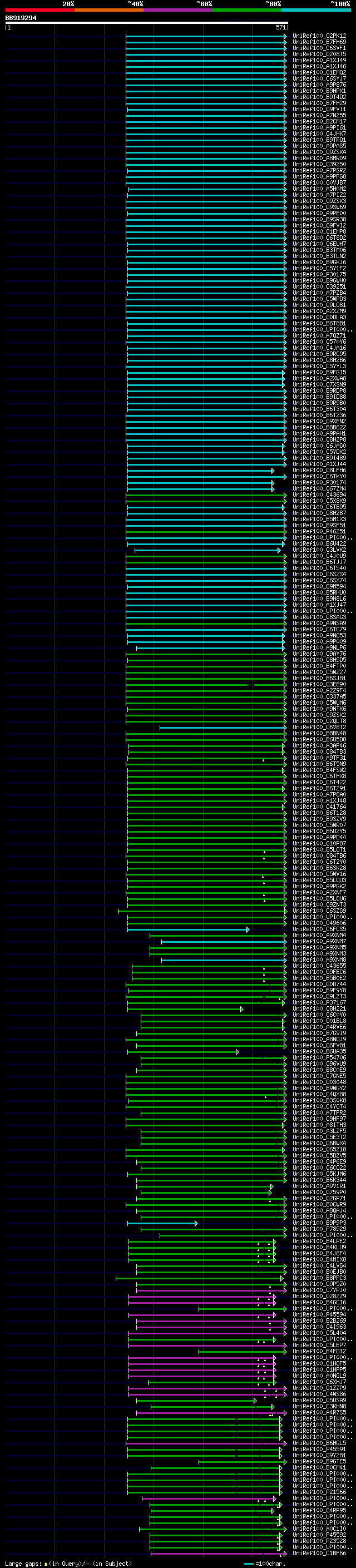Click the purple alignment bar for B6HGL5

point(206,1443)
